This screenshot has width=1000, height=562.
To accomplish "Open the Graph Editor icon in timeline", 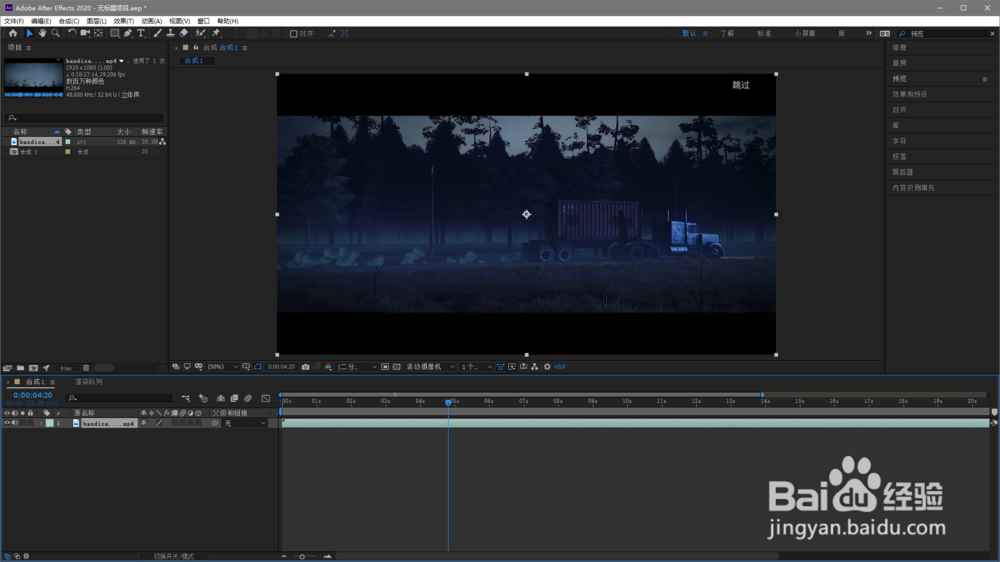I will pos(266,398).
